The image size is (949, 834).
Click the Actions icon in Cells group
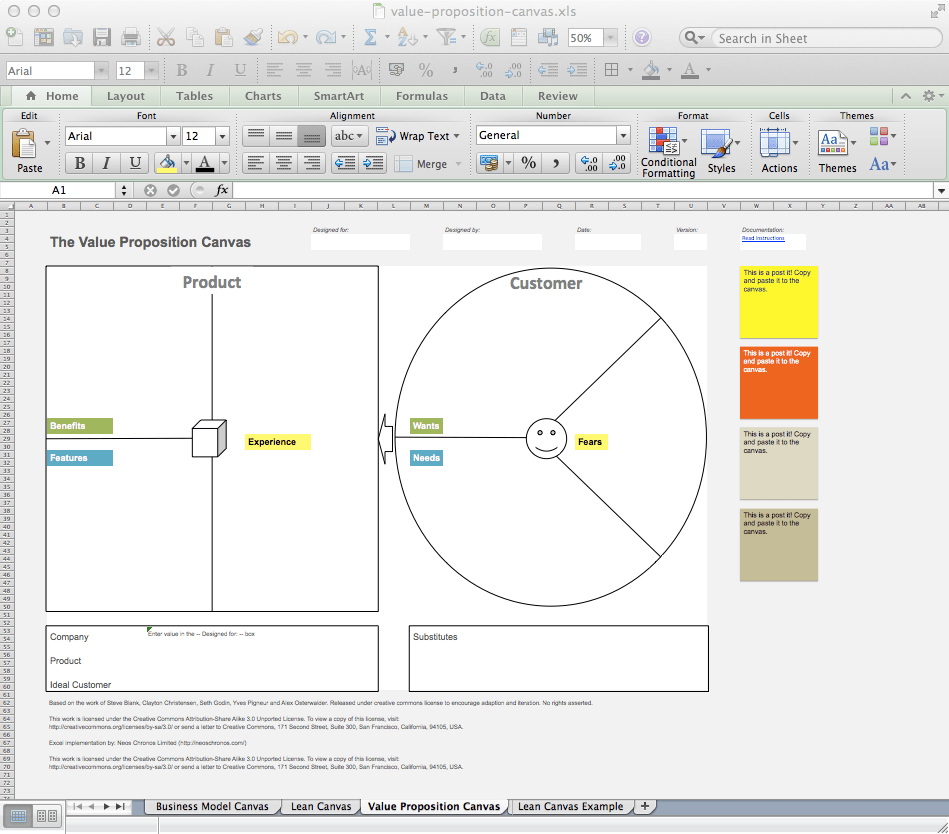(x=775, y=143)
